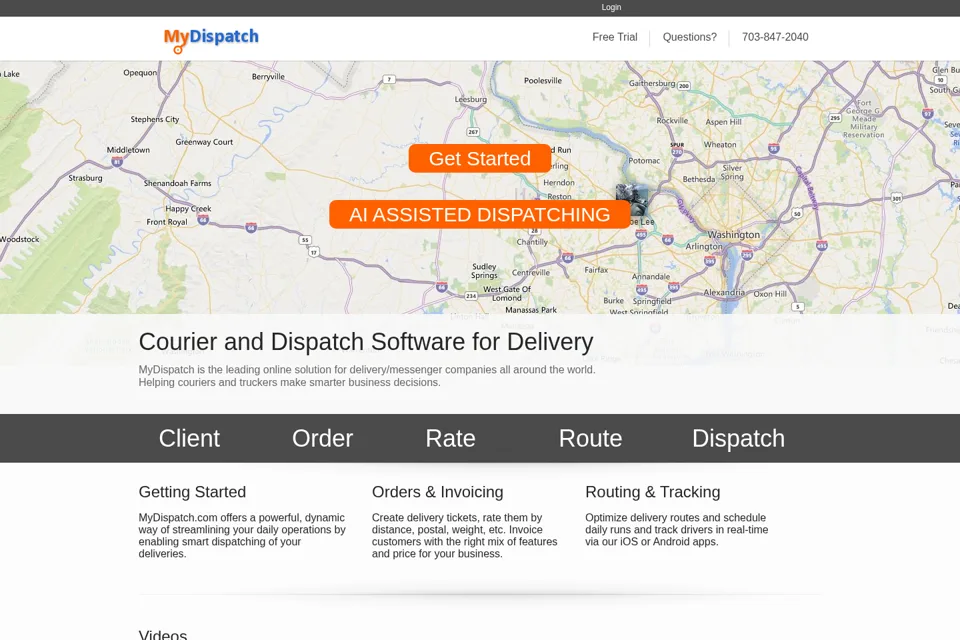Click the Get Started button
Screen dimensions: 960x640
(x=480, y=159)
